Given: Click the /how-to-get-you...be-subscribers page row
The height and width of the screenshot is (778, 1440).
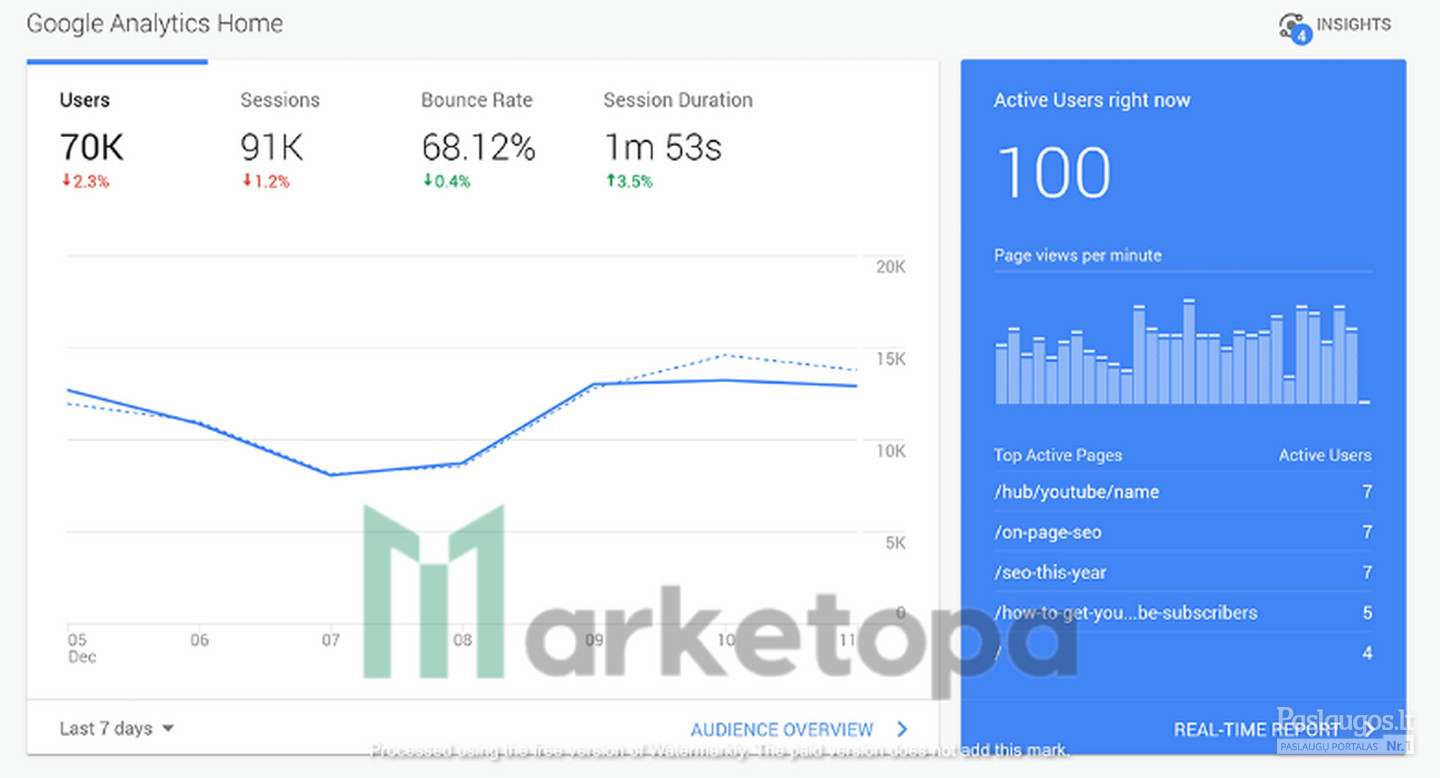Looking at the screenshot, I should 1183,613.
